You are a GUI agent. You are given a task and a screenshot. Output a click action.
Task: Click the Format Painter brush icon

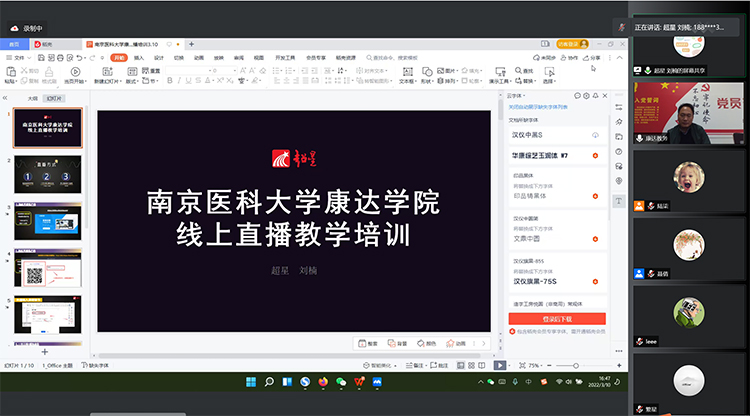tap(49, 72)
